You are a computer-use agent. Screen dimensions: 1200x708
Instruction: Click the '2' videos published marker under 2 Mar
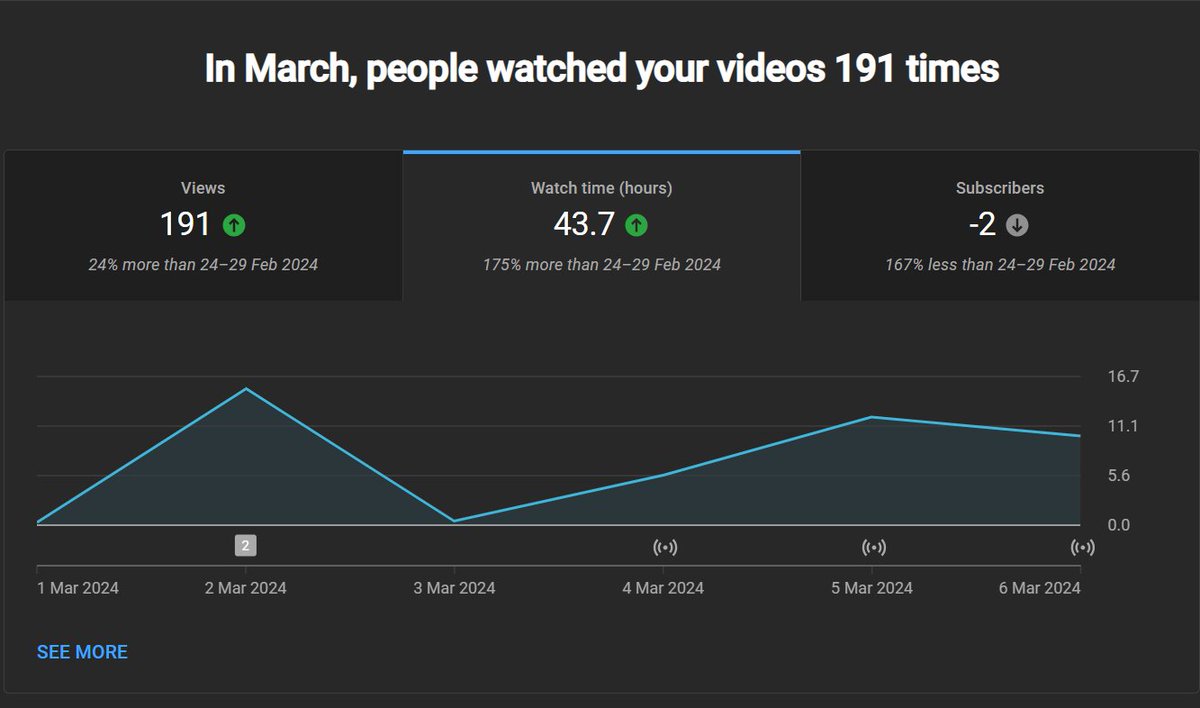(x=244, y=545)
